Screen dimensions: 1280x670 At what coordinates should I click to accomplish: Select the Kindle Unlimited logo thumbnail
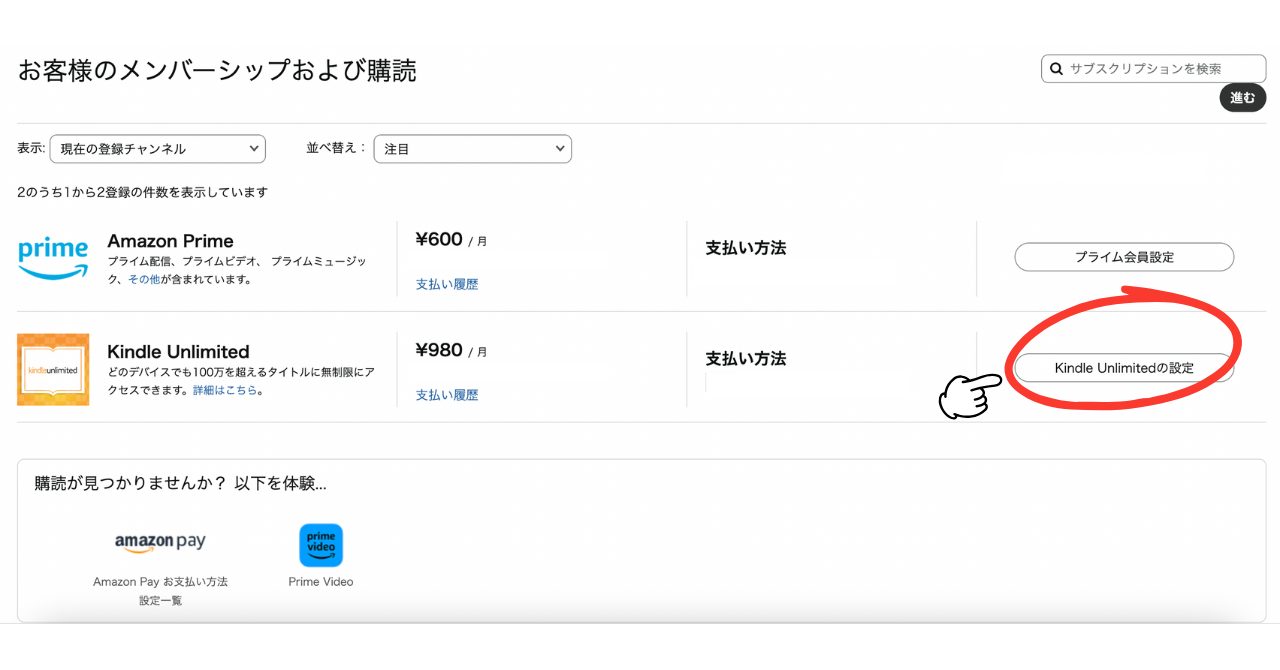click(x=52, y=369)
